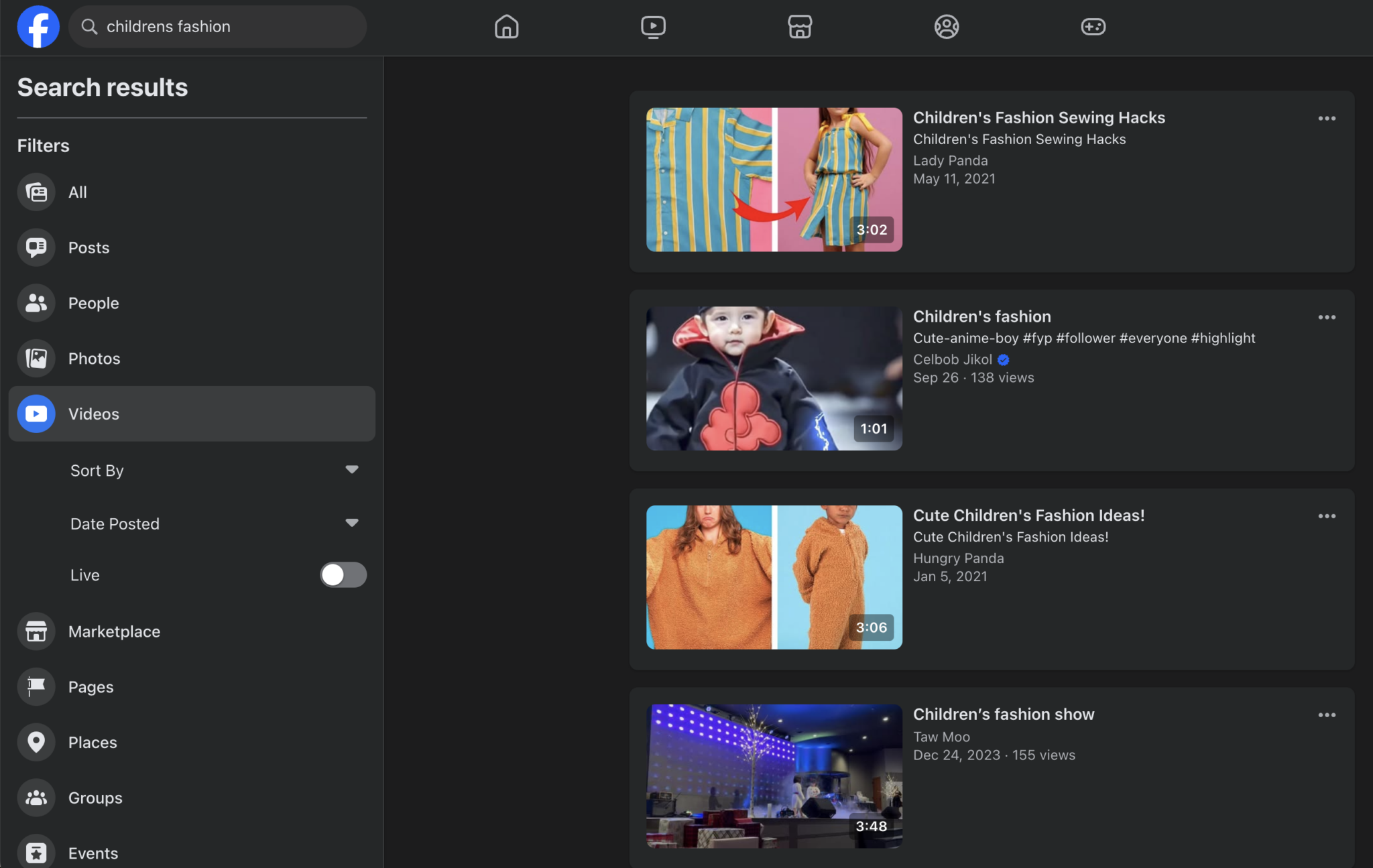Screen dimensions: 1373x868
Task: Open the Celbob Jikol page link
Action: (952, 359)
